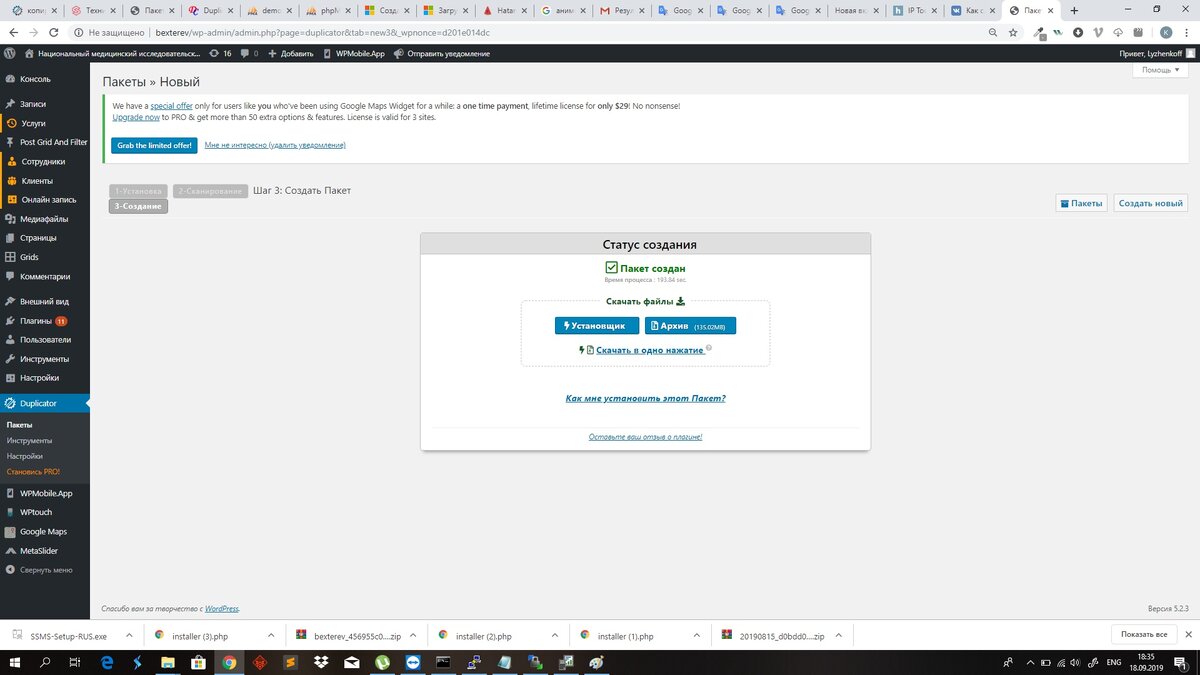Reload the page with browser refresh button
Screen dimensions: 1200x675
coord(52,32)
